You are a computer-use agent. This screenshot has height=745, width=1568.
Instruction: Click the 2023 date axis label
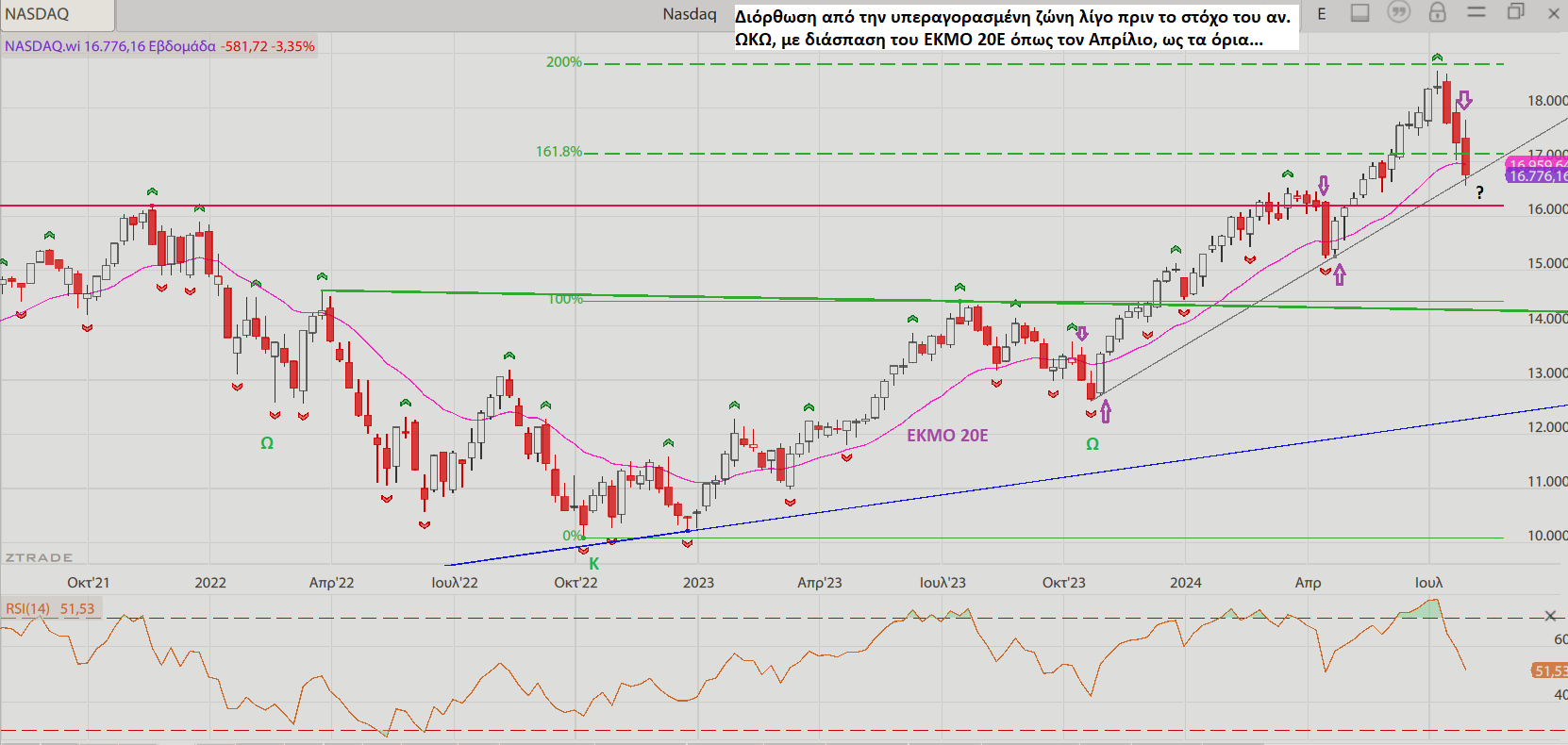[x=698, y=583]
